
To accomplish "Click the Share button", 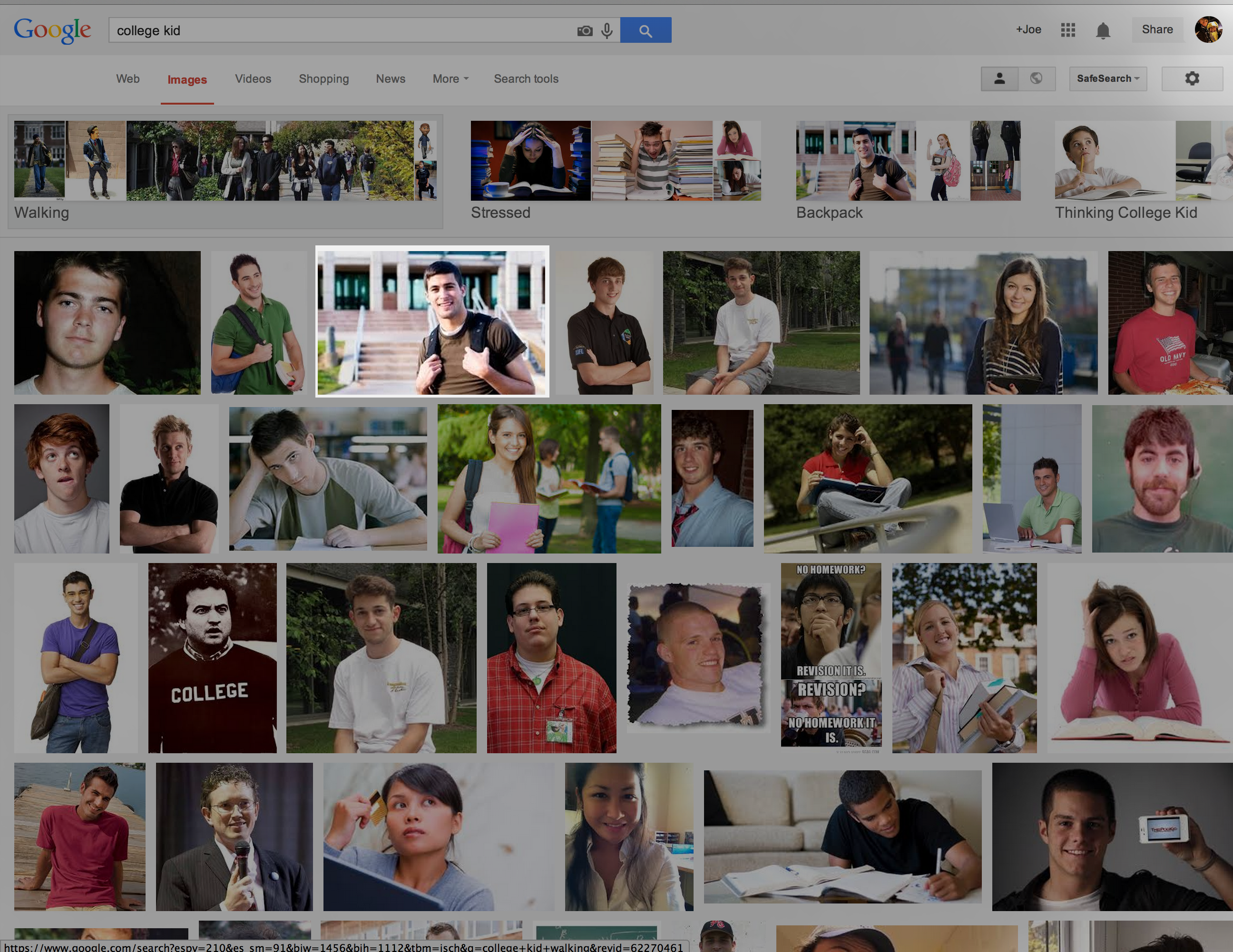I will [1157, 30].
